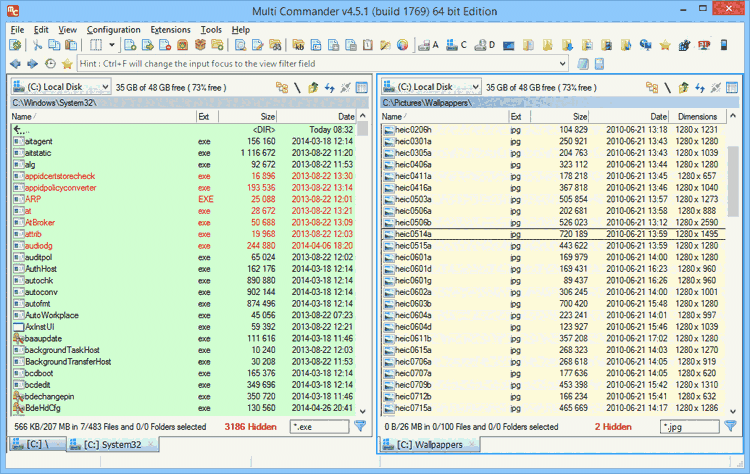This screenshot has height=474, width=750.
Task: Click the left panel *.exe filter field
Action: click(x=320, y=427)
